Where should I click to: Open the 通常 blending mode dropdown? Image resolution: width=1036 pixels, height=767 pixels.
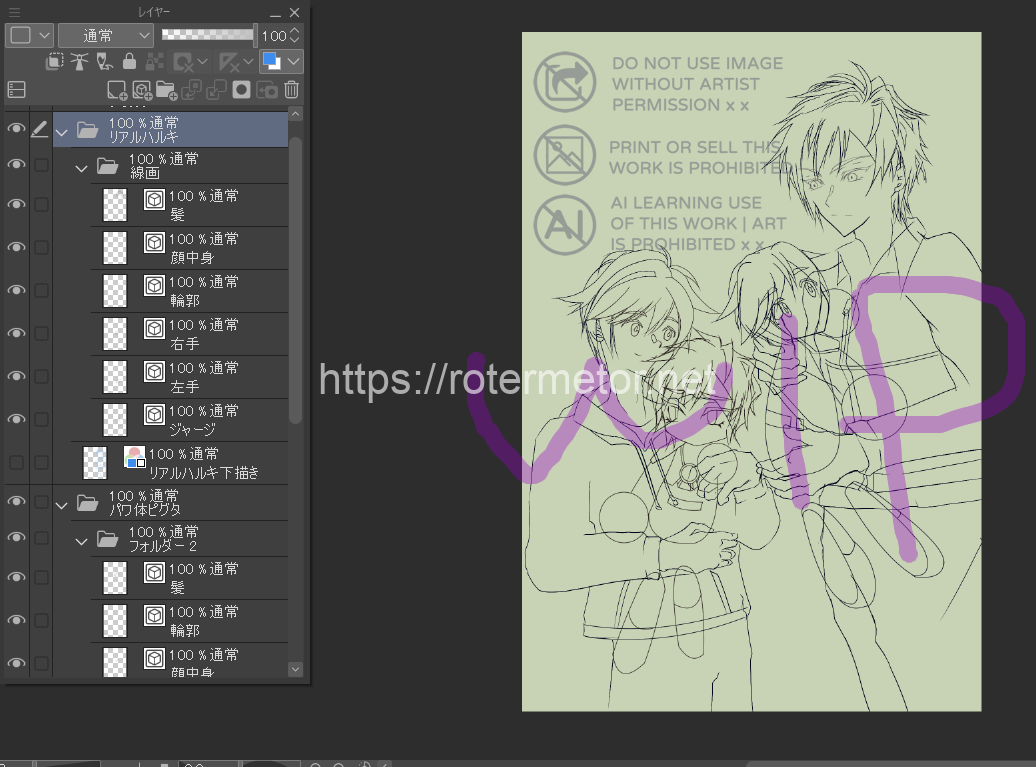pos(105,35)
